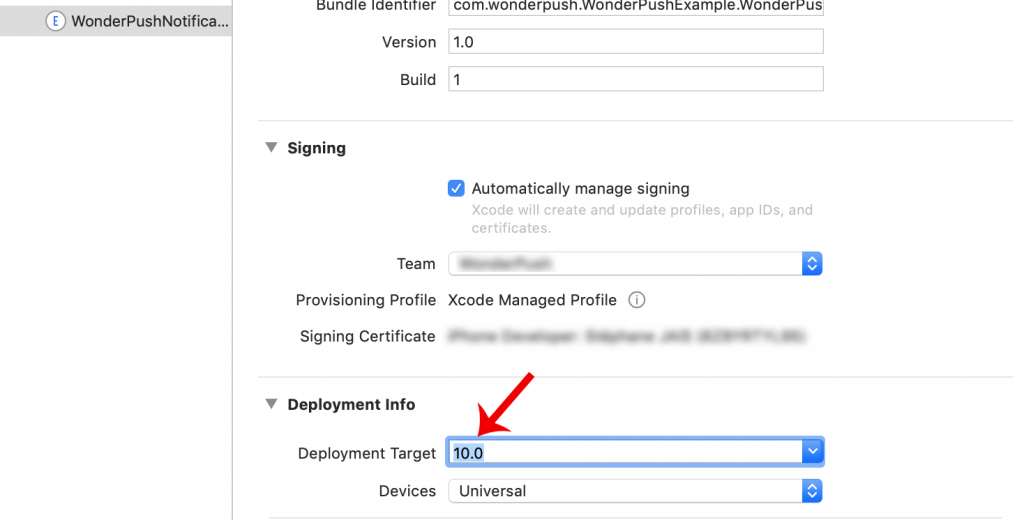The image size is (1024, 520).
Task: Select the WonderPushNotifica... target row label
Action: tap(150, 21)
